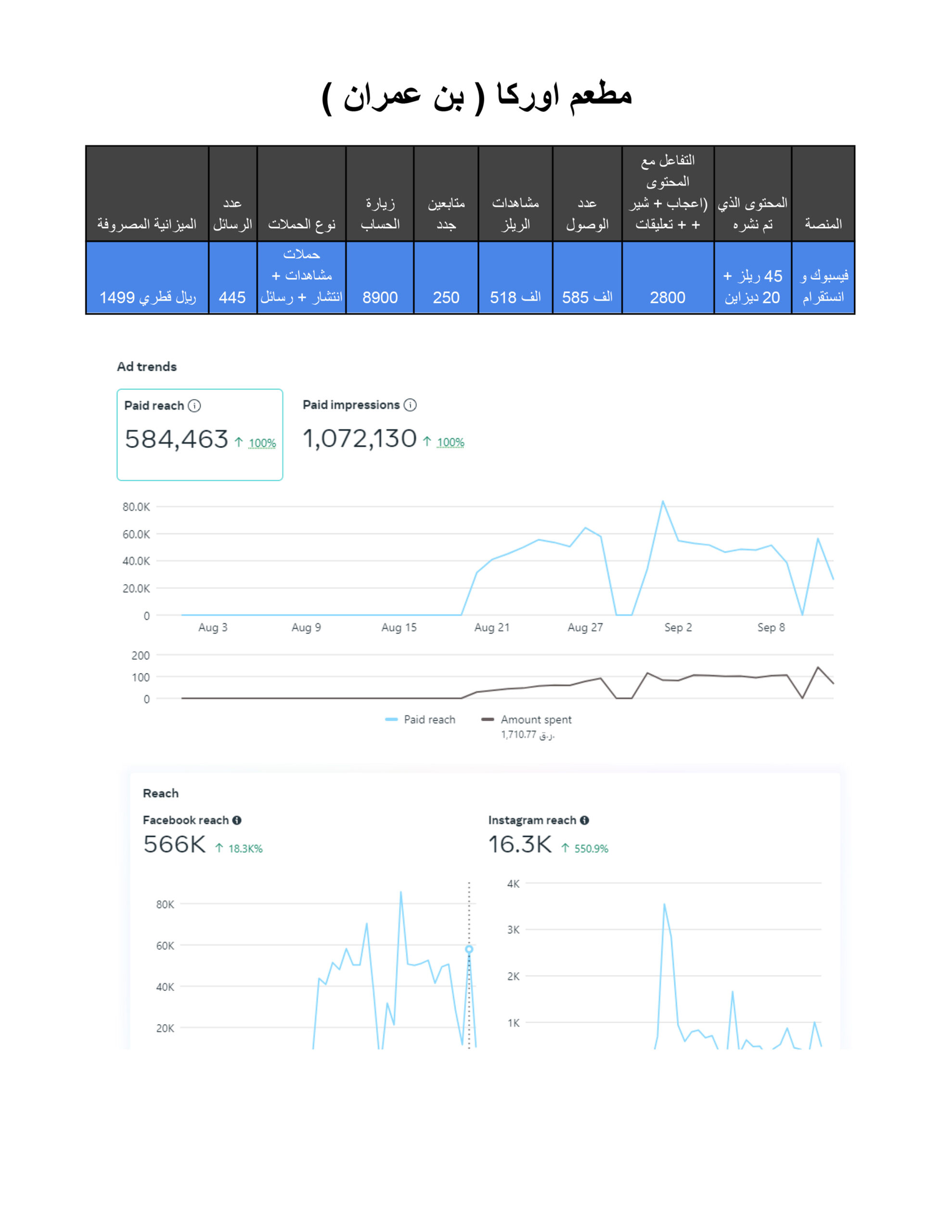Viewport: 952px width, 1232px height.
Task: Click the Aug 21 axis label
Action: pyautogui.click(x=491, y=627)
